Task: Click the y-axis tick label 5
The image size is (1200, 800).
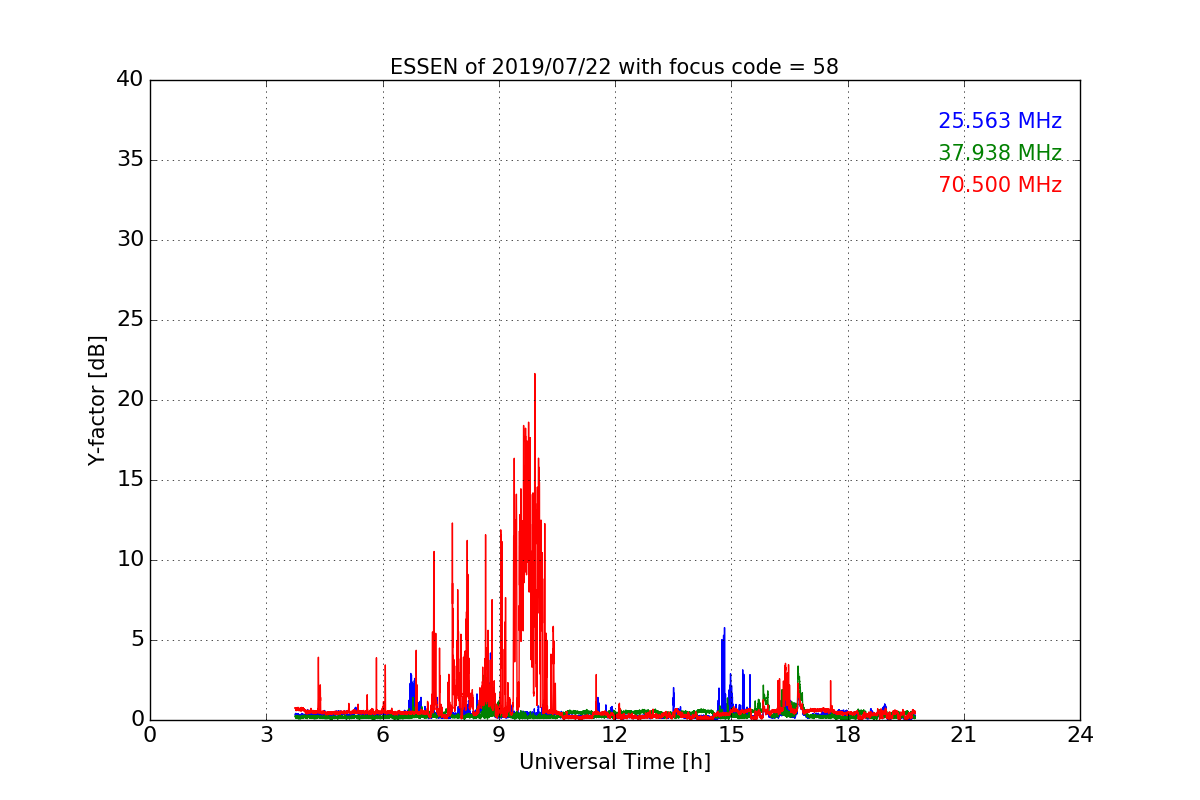Action: pos(137,640)
